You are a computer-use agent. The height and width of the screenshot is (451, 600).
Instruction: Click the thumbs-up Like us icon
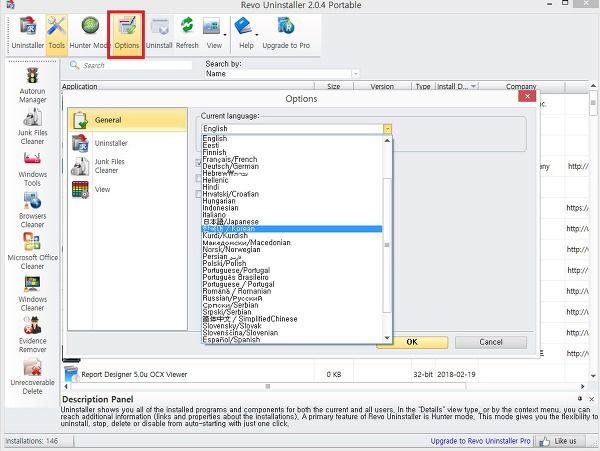coord(544,441)
